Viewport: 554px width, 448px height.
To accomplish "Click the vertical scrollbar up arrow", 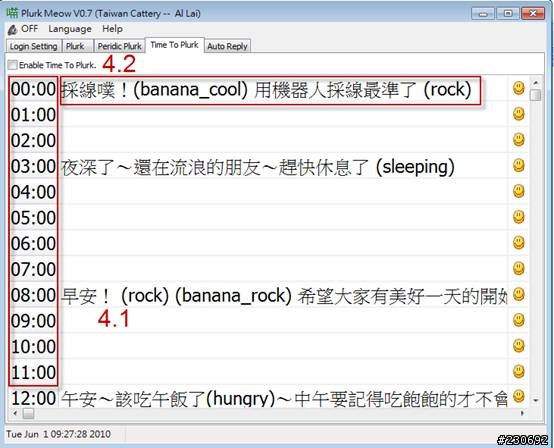I will [x=536, y=83].
